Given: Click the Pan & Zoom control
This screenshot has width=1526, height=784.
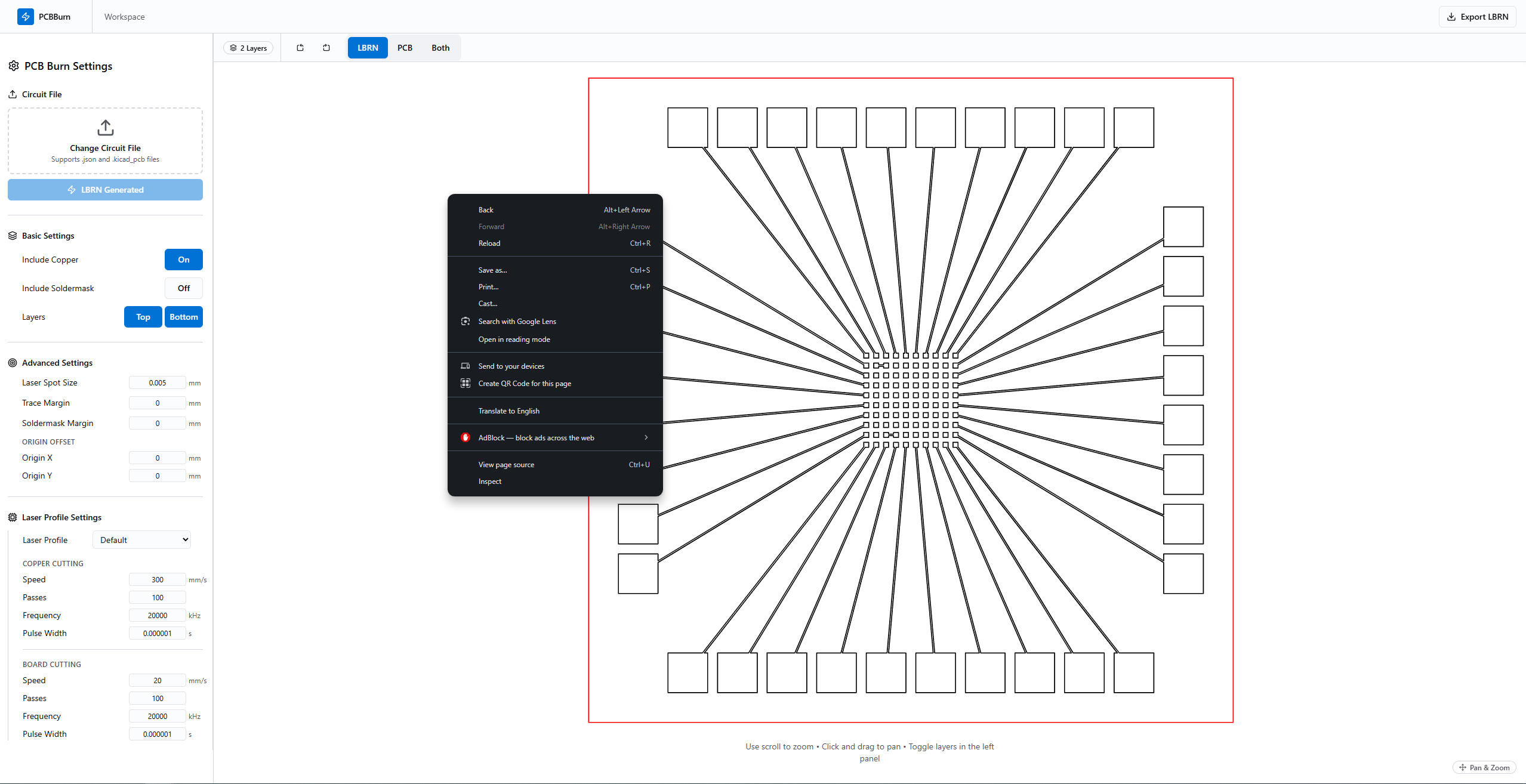Looking at the screenshot, I should pos(1484,767).
